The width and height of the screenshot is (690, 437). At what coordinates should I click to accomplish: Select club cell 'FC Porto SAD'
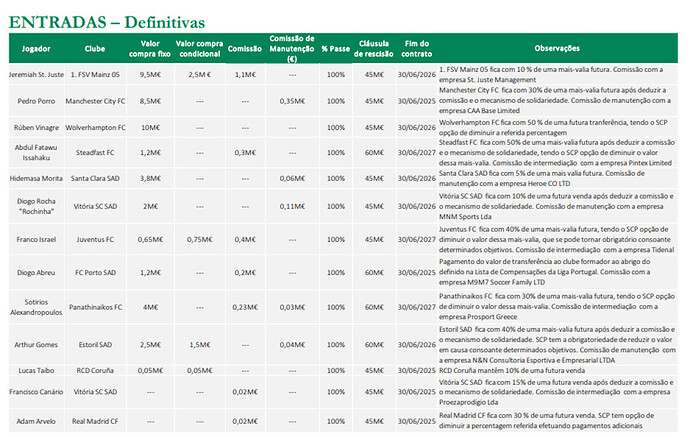tap(95, 272)
